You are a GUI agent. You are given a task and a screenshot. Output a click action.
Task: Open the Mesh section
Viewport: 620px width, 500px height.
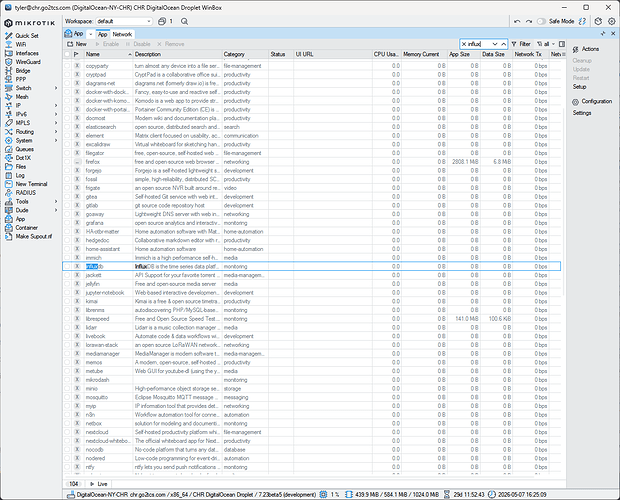[22, 96]
